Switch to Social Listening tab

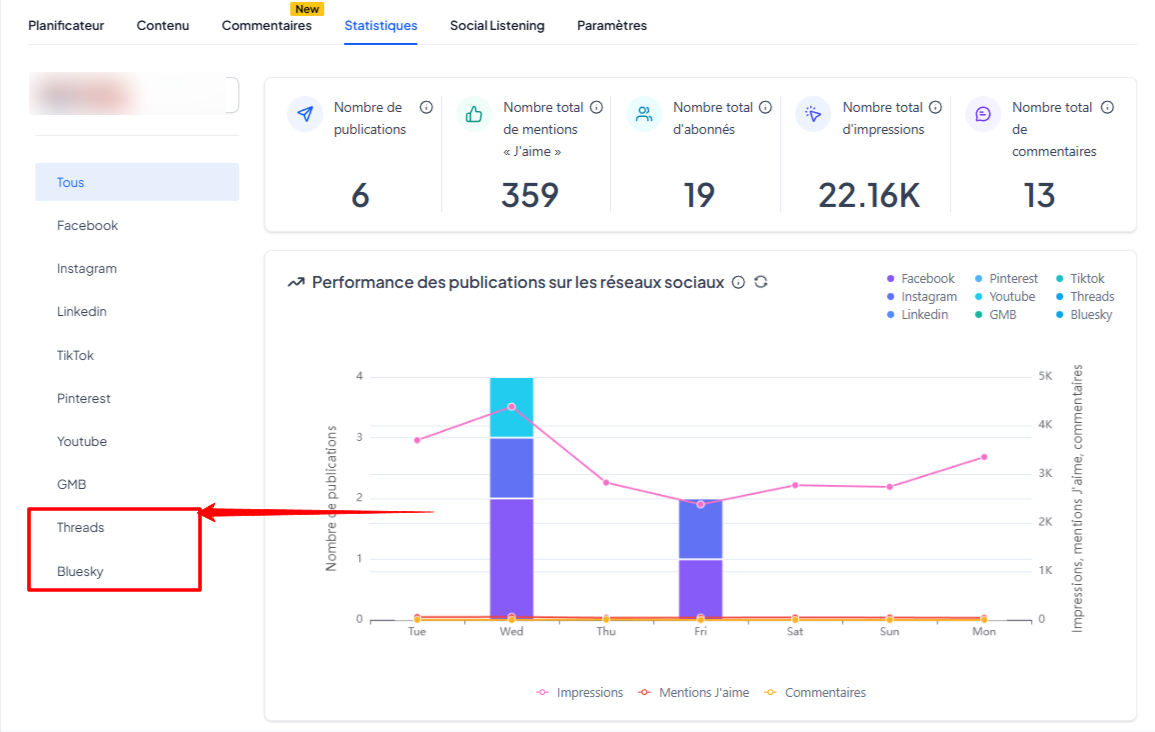click(x=497, y=25)
